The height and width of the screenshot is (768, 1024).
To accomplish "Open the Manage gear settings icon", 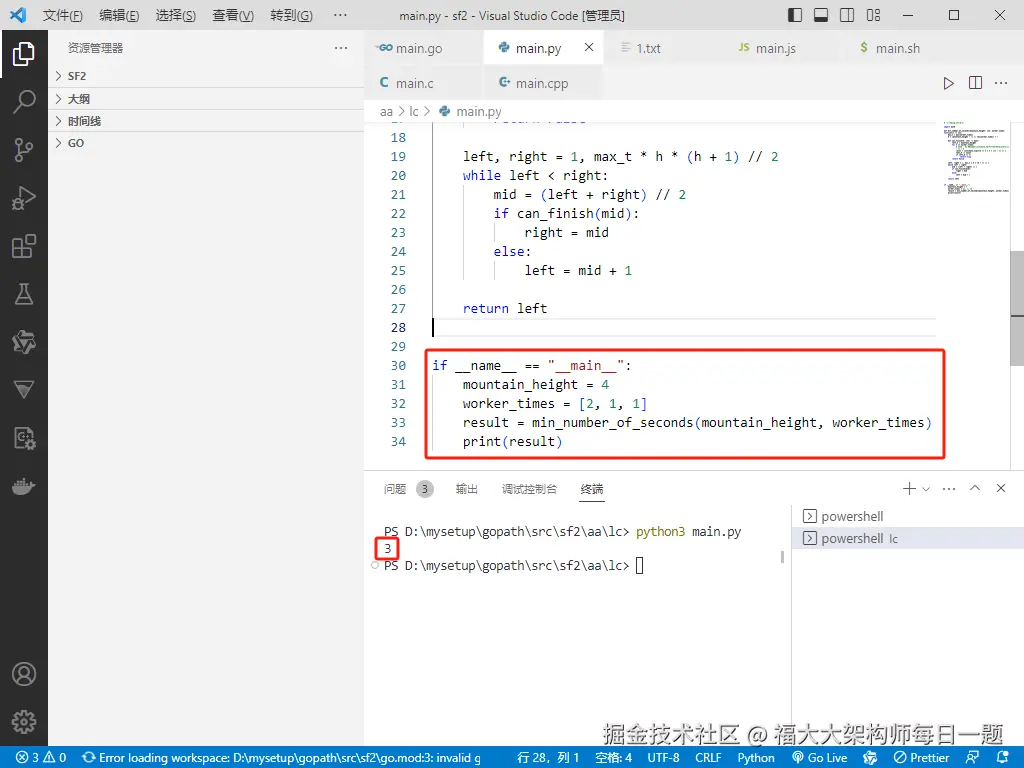I will (24, 722).
